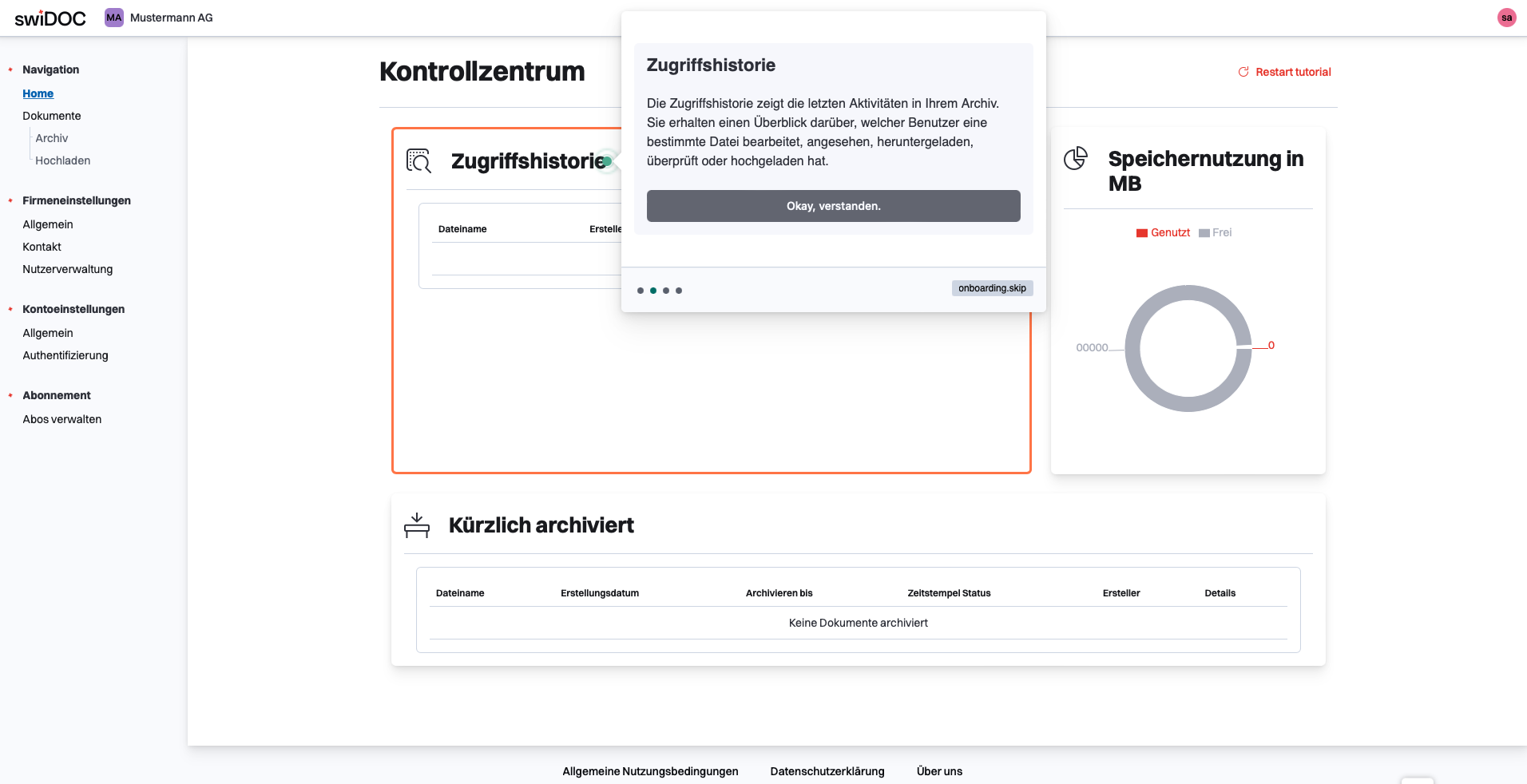The height and width of the screenshot is (784, 1527).
Task: Open Archiv under Dokumente
Action: tap(52, 138)
